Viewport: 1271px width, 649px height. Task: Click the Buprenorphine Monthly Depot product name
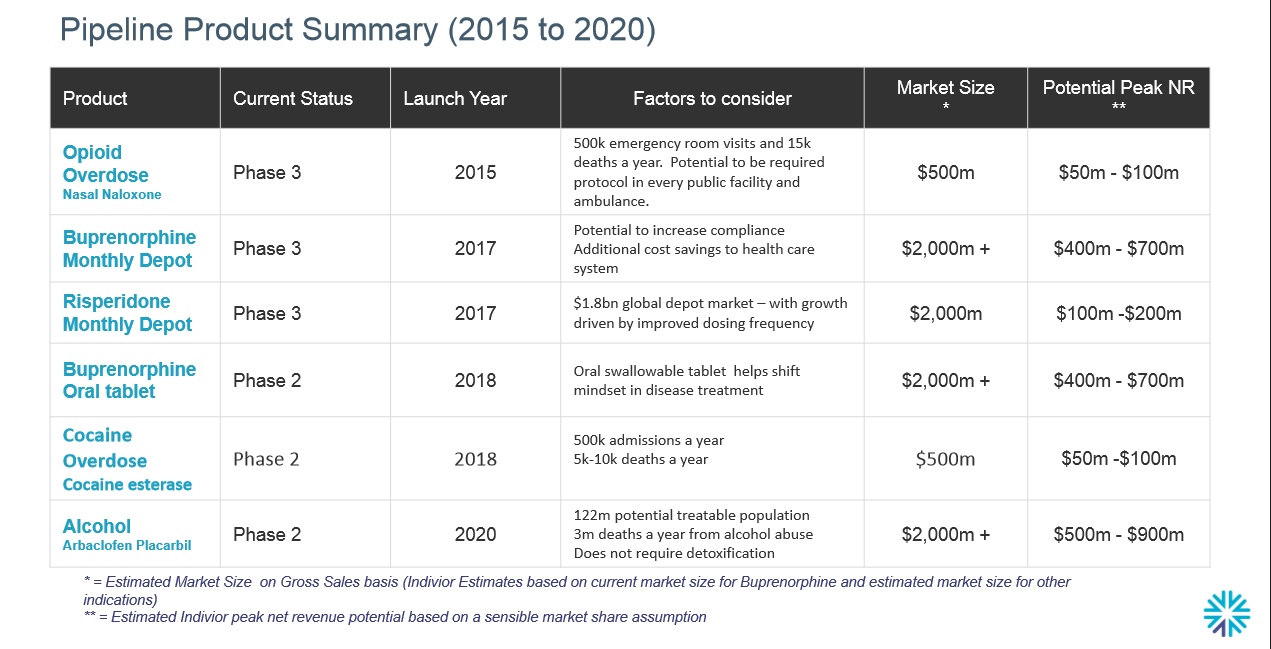pos(129,249)
